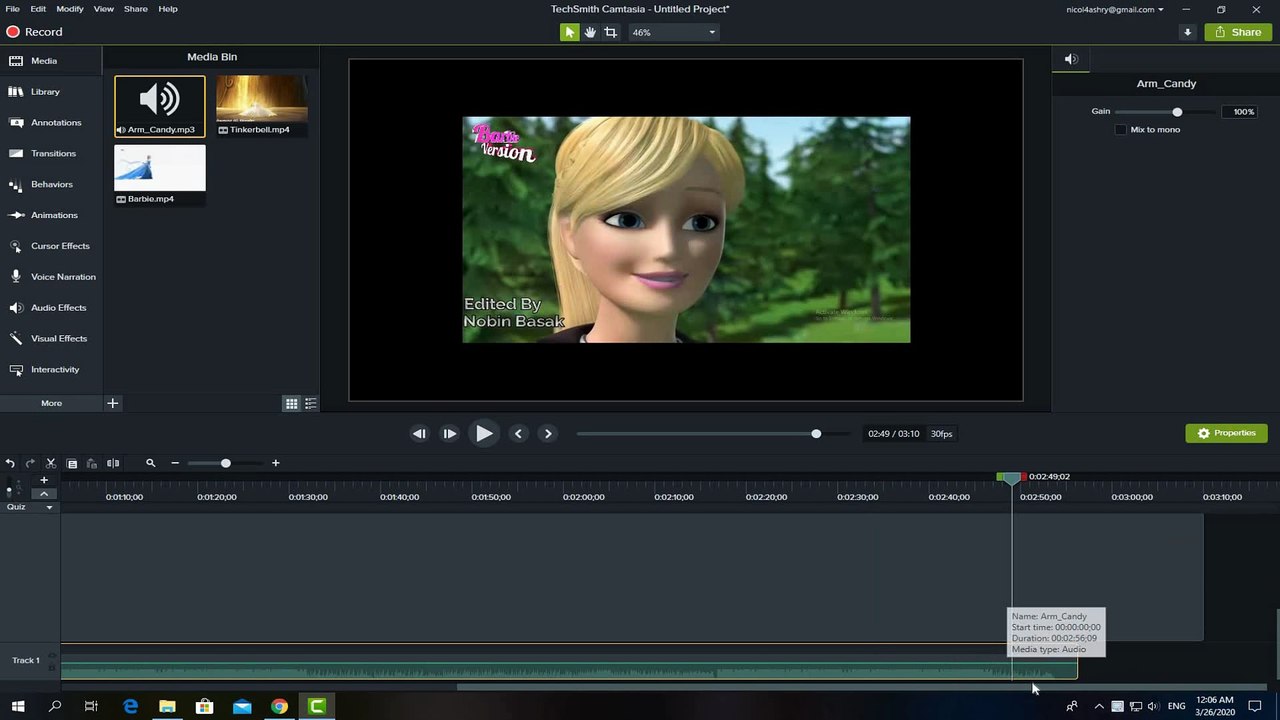Start a new recording with Record
The height and width of the screenshot is (720, 1280).
(35, 32)
